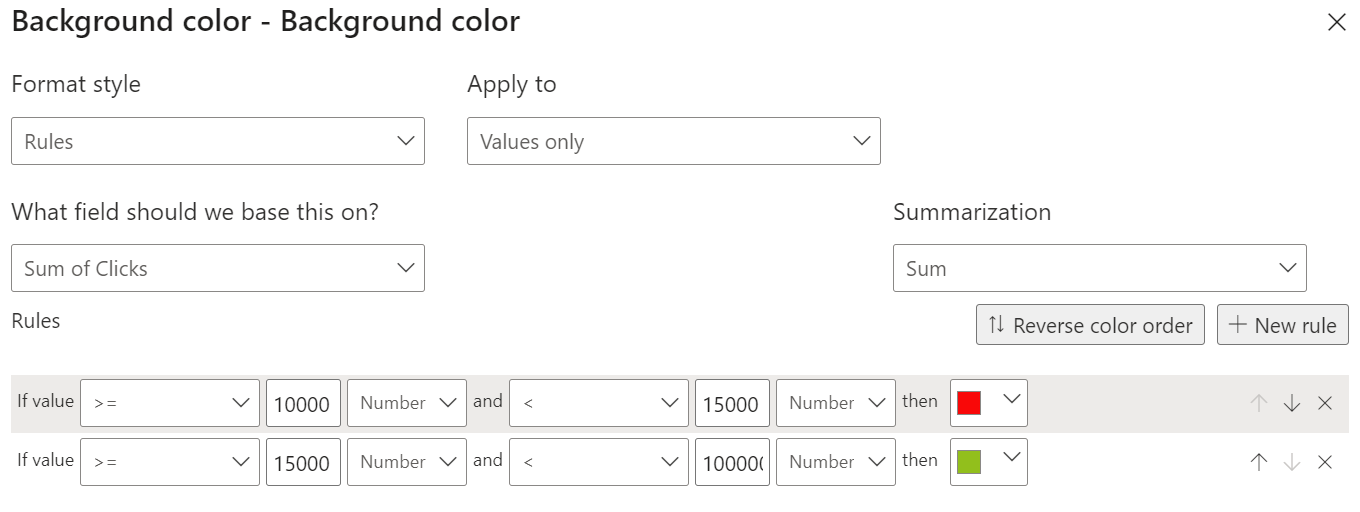Open first rule's Number type dropdown after 10000
1360x512 pixels.
[x=407, y=403]
